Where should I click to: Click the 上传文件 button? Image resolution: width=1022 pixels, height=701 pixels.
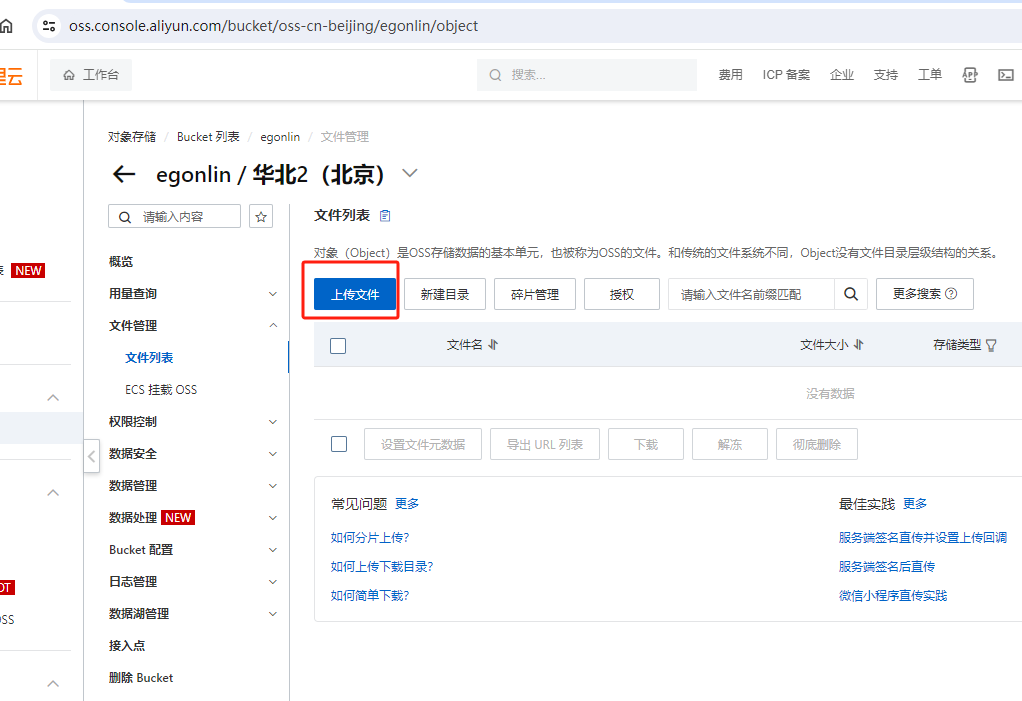pos(355,294)
